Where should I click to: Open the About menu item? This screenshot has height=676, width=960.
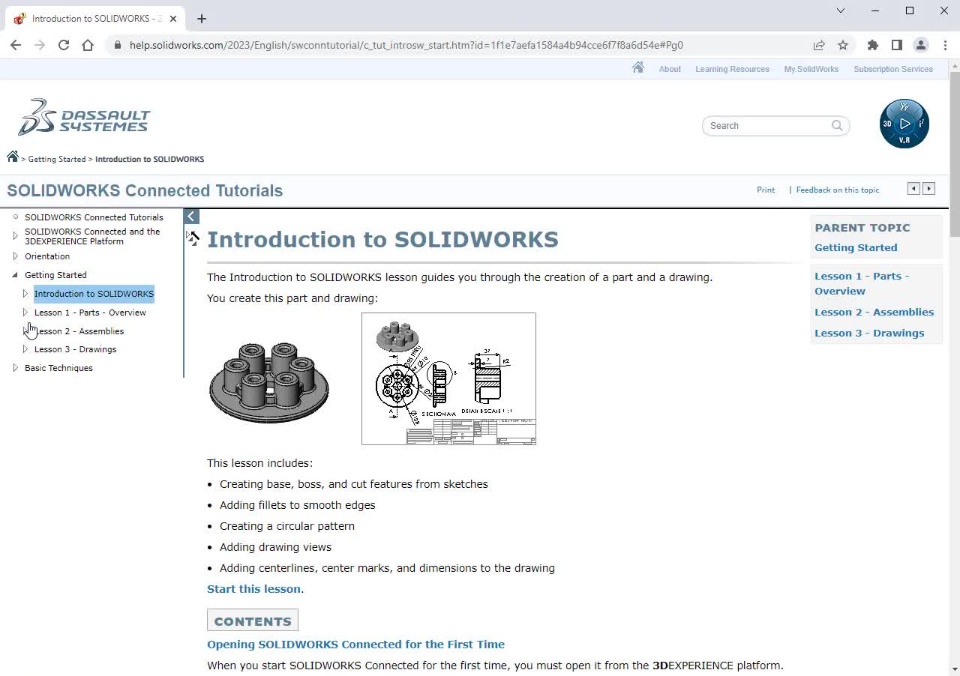(670, 69)
